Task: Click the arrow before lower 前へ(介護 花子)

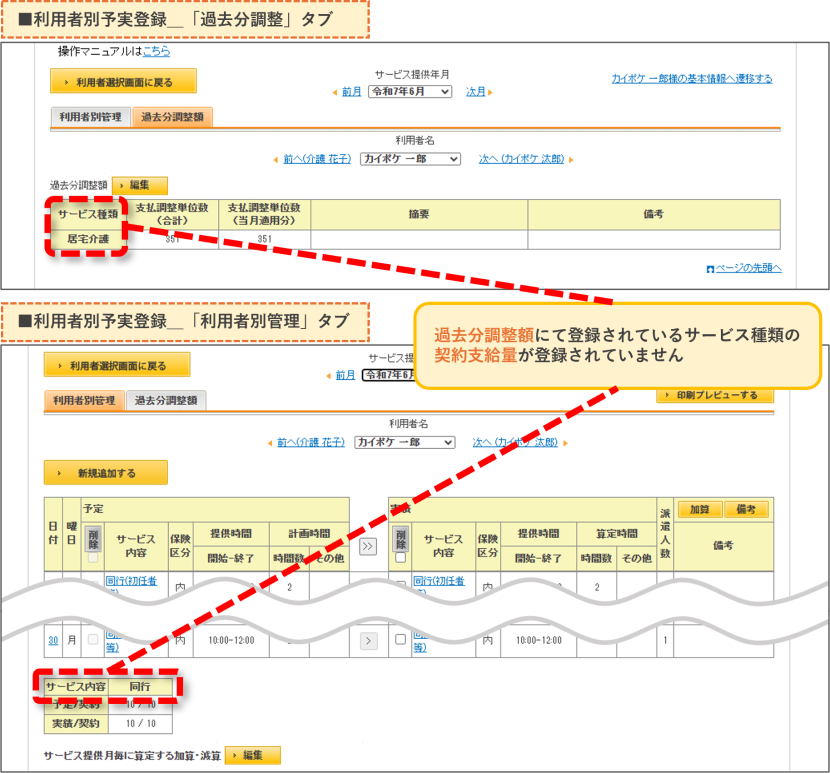Action: (x=270, y=443)
